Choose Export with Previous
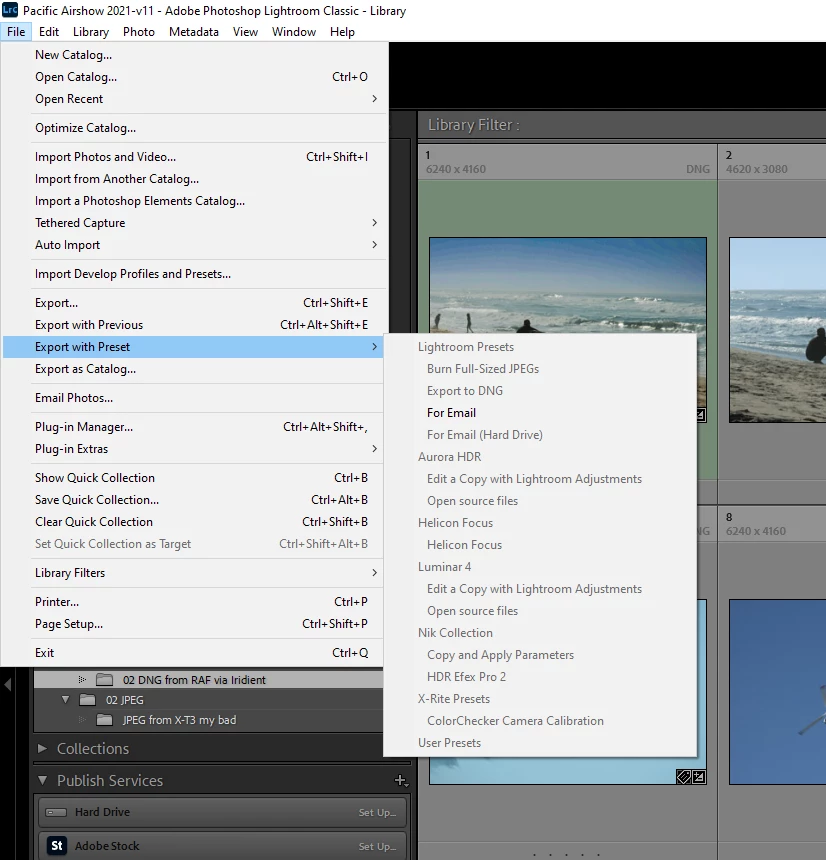The width and height of the screenshot is (826, 860). pyautogui.click(x=193, y=325)
